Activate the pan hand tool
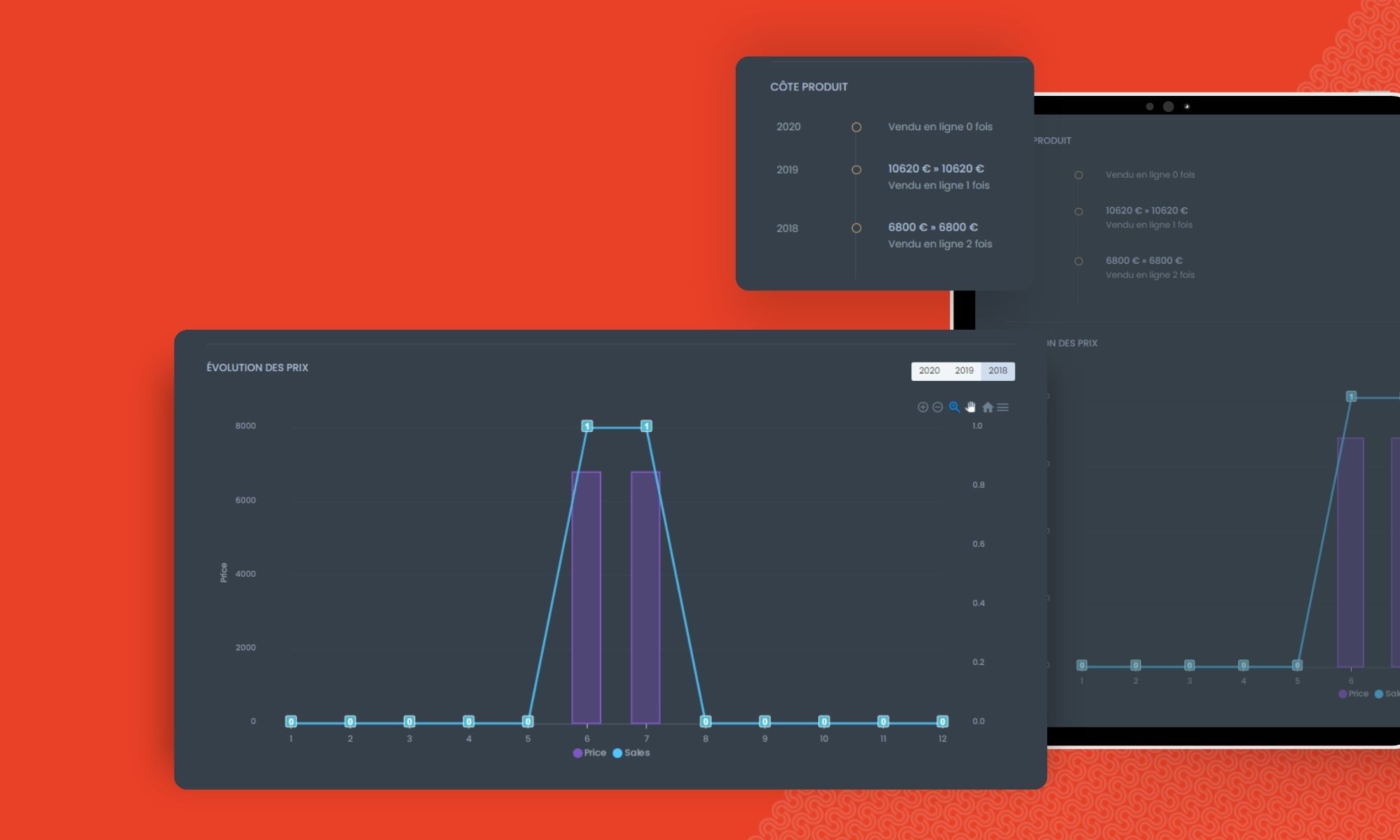Screen dimensions: 1400x840 tap(970, 407)
